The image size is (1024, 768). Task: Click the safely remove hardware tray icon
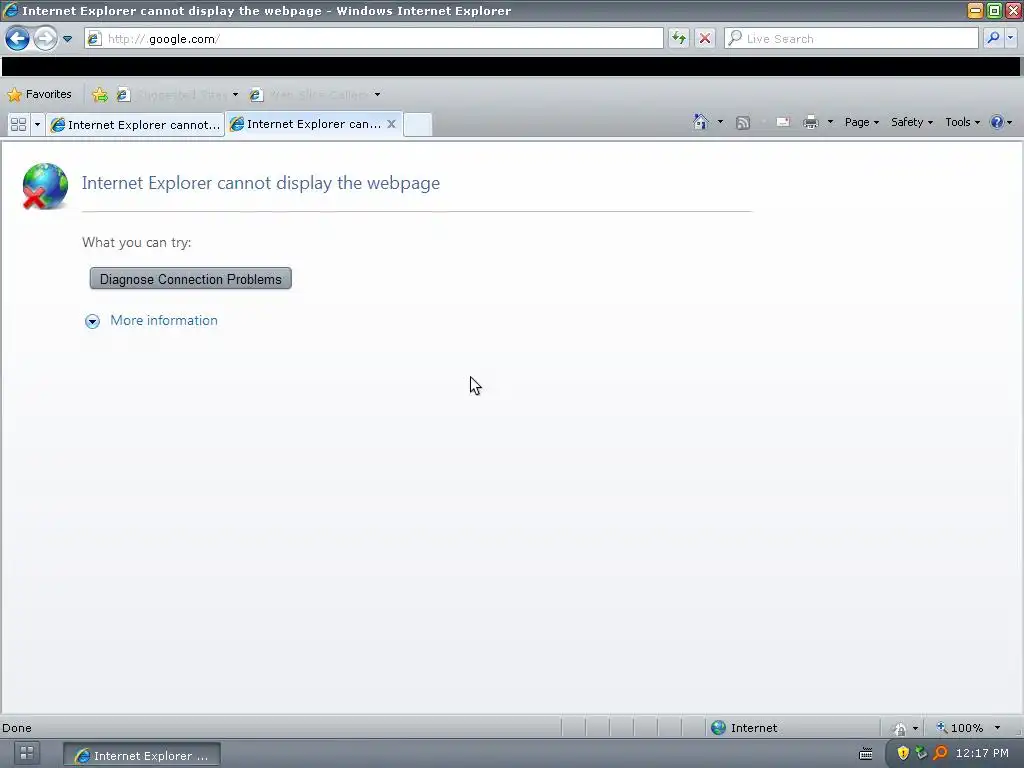click(x=921, y=754)
